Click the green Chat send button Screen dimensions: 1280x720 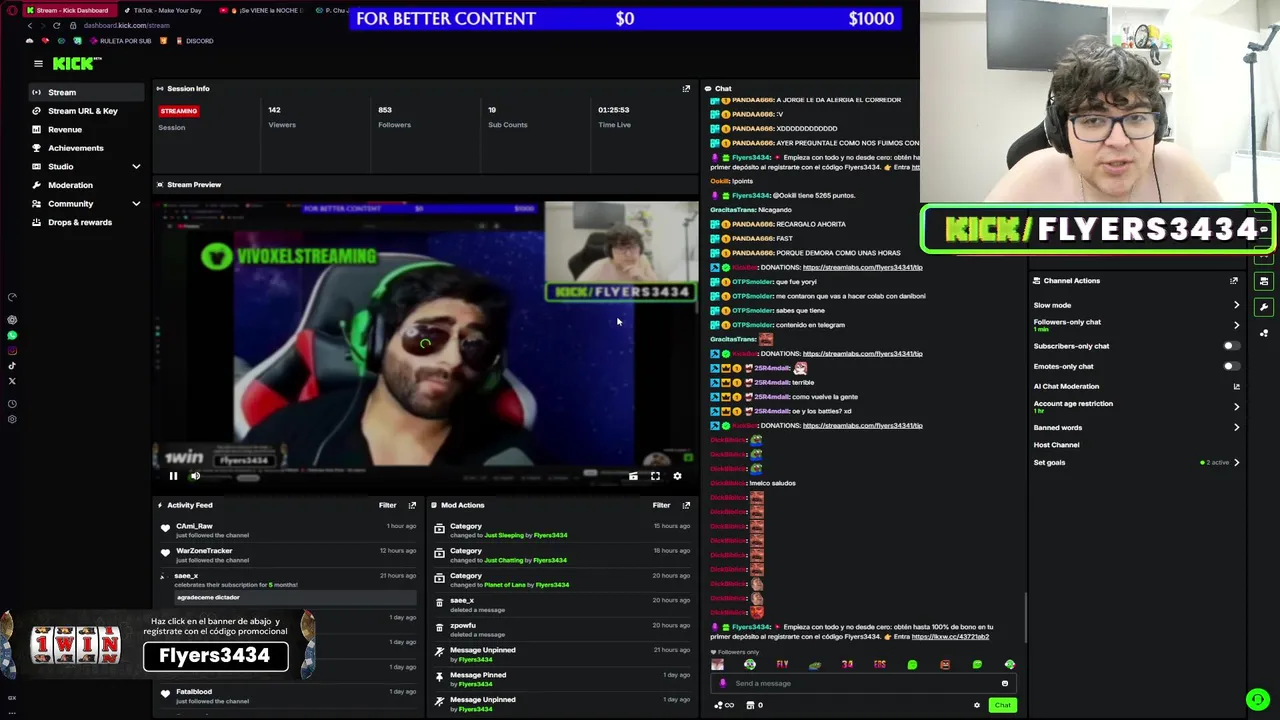point(1002,705)
